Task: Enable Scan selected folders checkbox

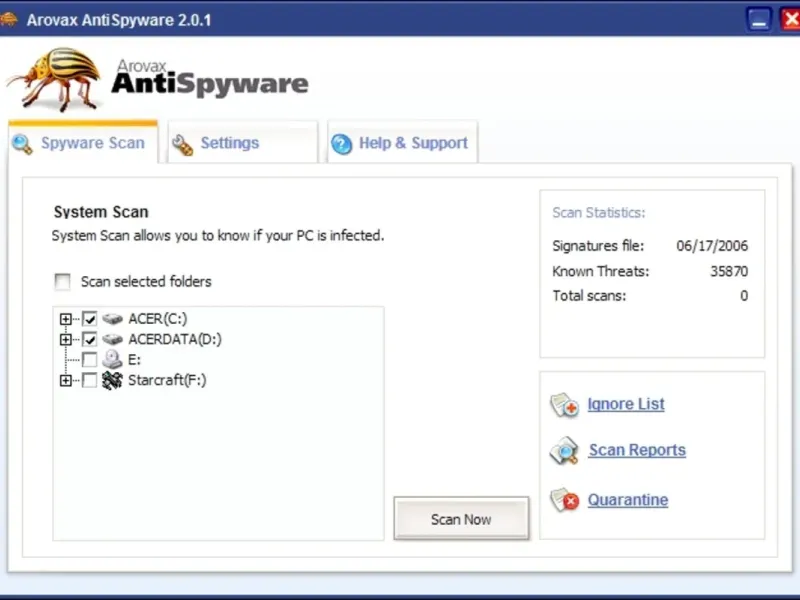Action: [x=62, y=281]
